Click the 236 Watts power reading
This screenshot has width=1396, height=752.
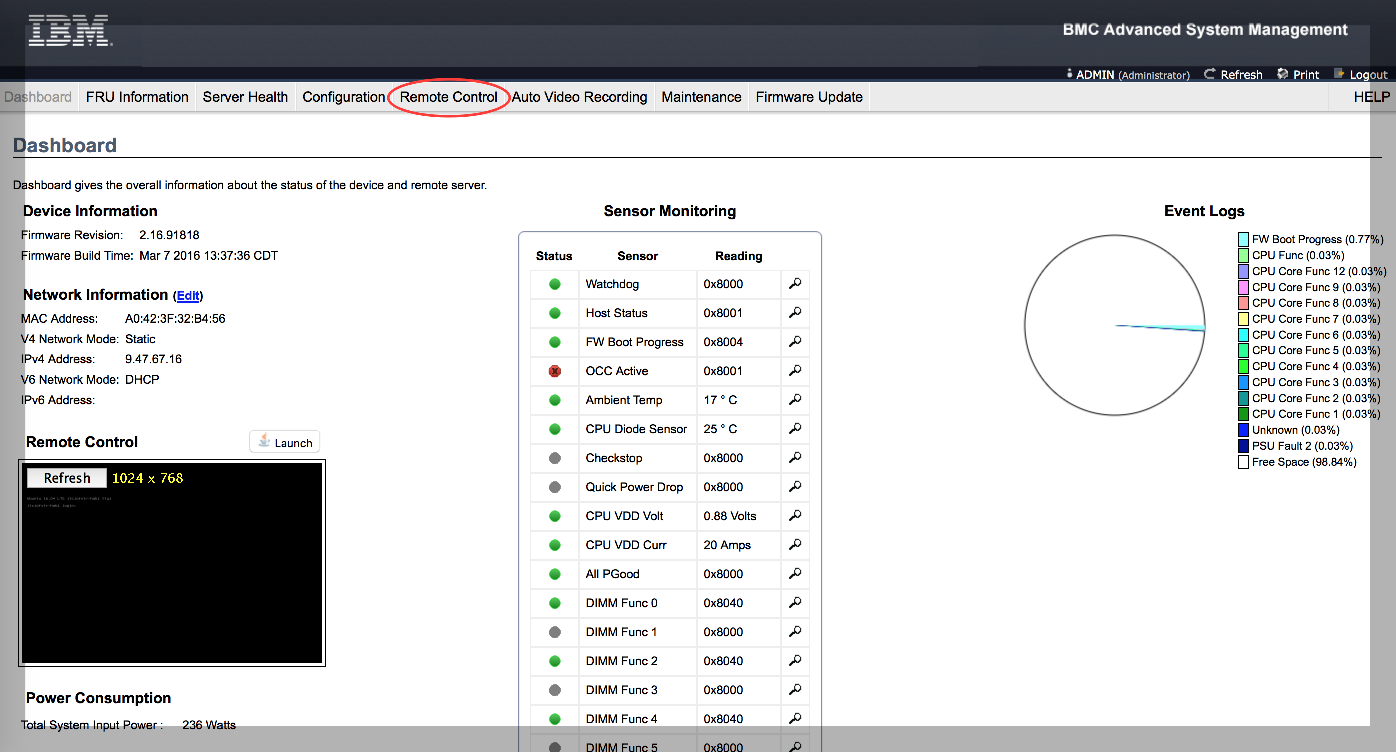[209, 725]
